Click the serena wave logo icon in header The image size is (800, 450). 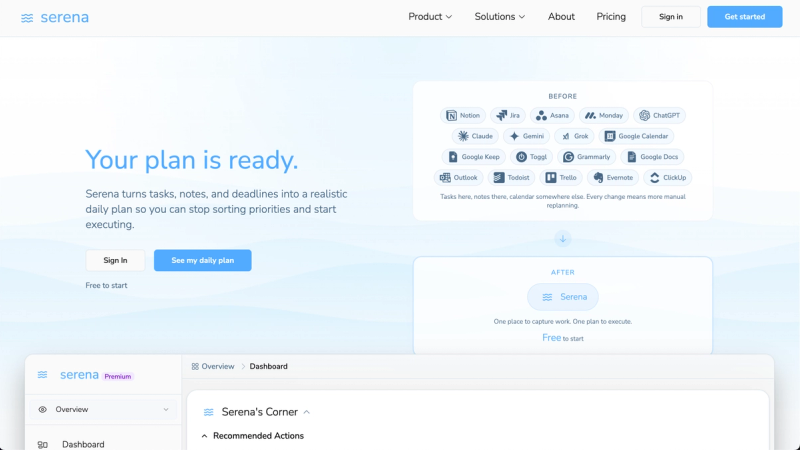(x=27, y=18)
